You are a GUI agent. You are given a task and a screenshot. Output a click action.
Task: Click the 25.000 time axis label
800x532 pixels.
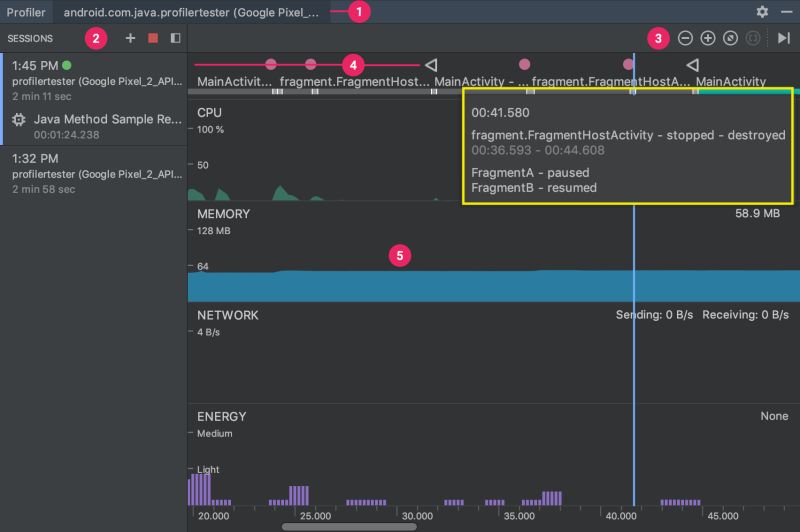315,516
